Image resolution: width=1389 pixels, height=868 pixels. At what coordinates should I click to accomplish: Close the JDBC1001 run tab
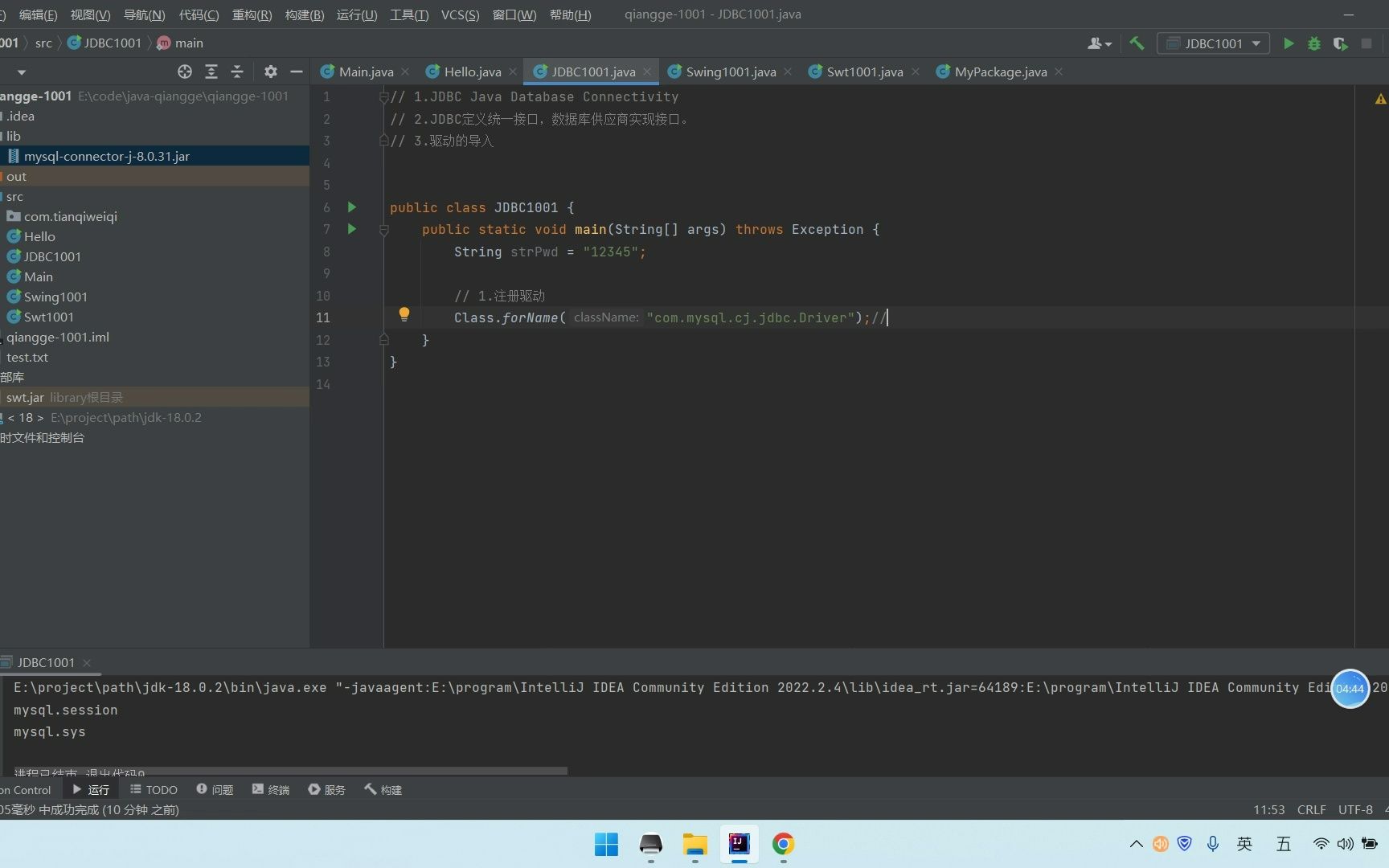[x=87, y=663]
